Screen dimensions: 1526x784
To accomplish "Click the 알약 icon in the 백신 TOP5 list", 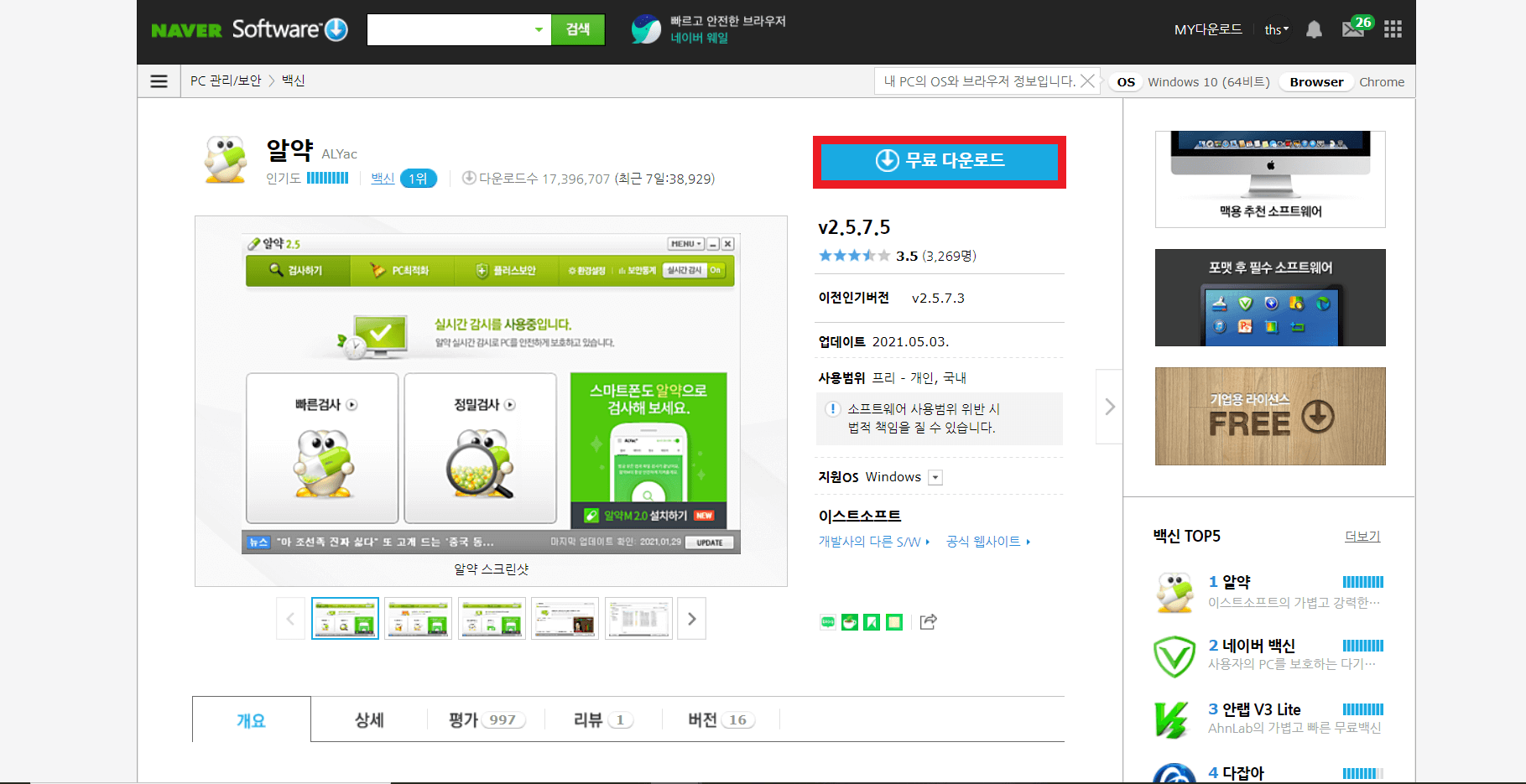I will (x=1174, y=592).
